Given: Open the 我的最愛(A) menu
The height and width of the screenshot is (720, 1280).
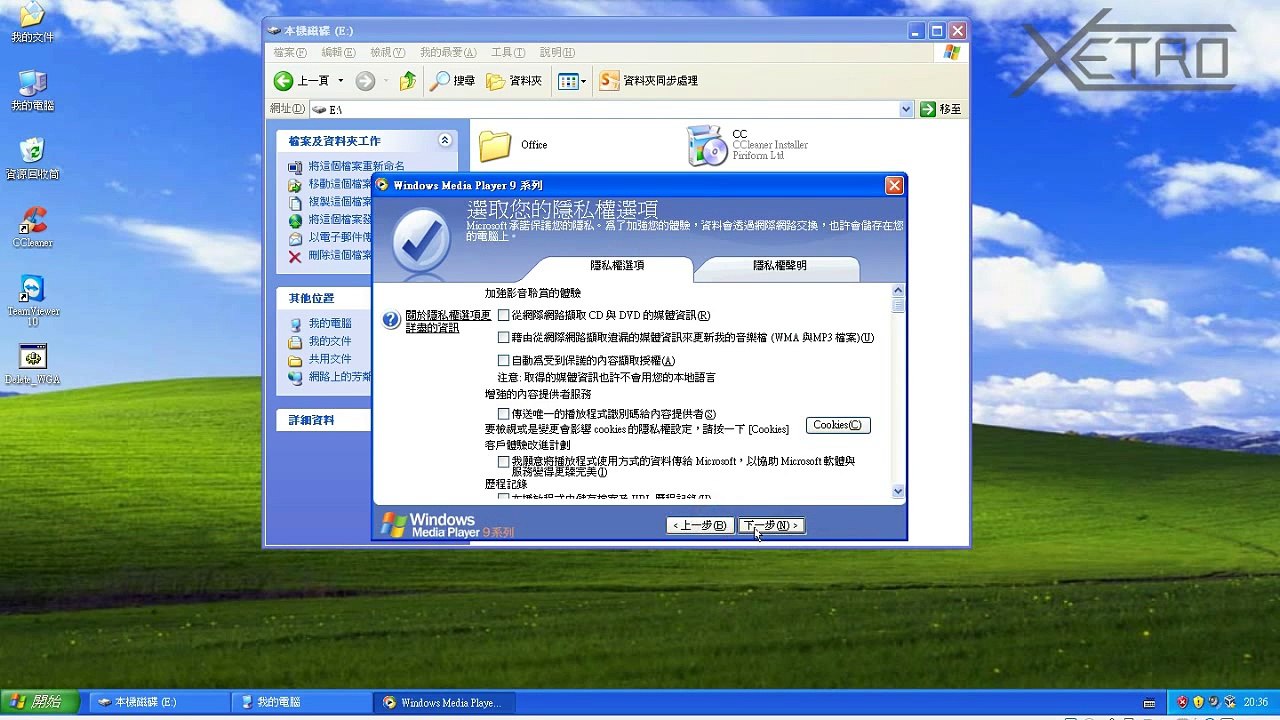Looking at the screenshot, I should point(448,52).
